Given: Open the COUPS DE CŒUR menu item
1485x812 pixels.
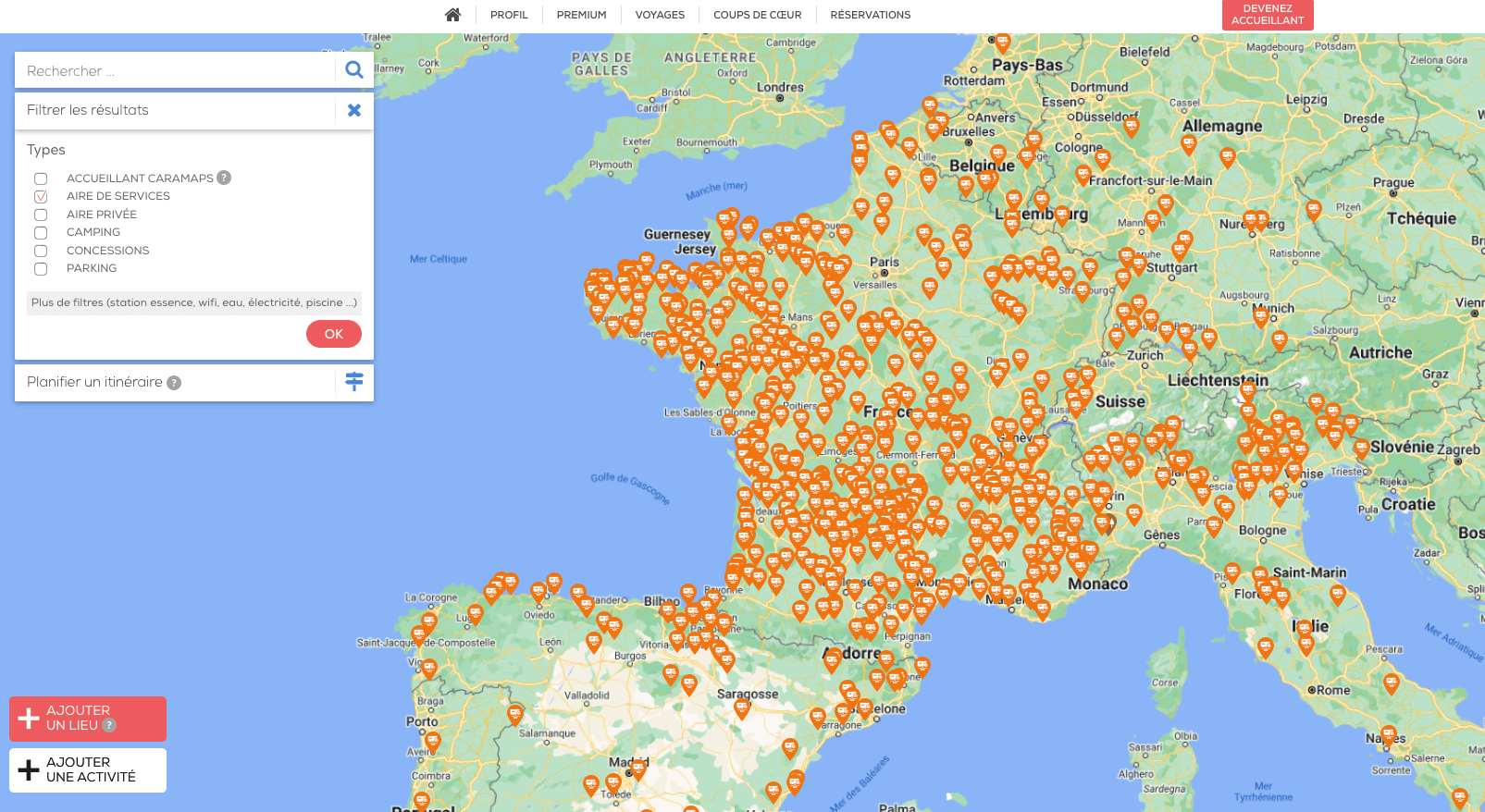Looking at the screenshot, I should coord(758,15).
